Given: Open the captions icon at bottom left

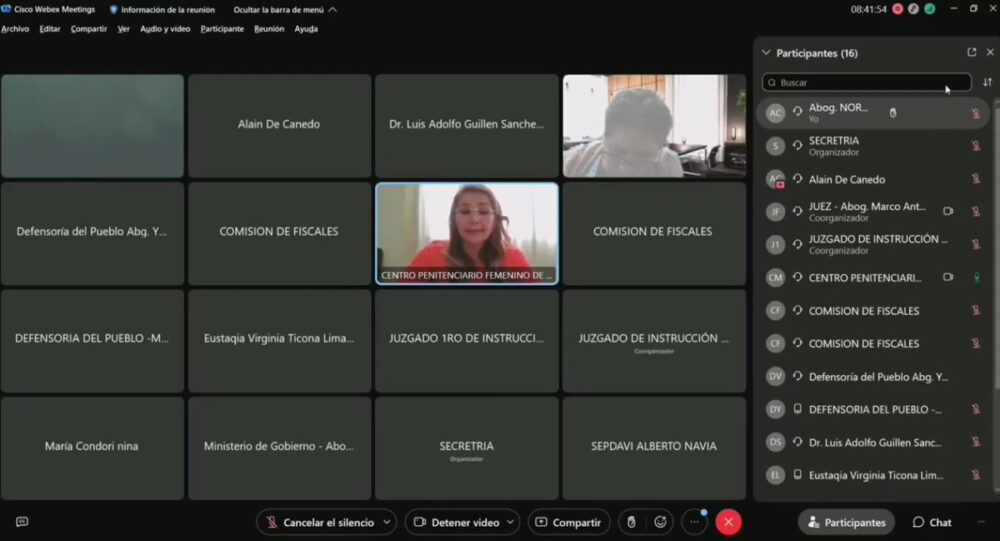Looking at the screenshot, I should tap(22, 522).
